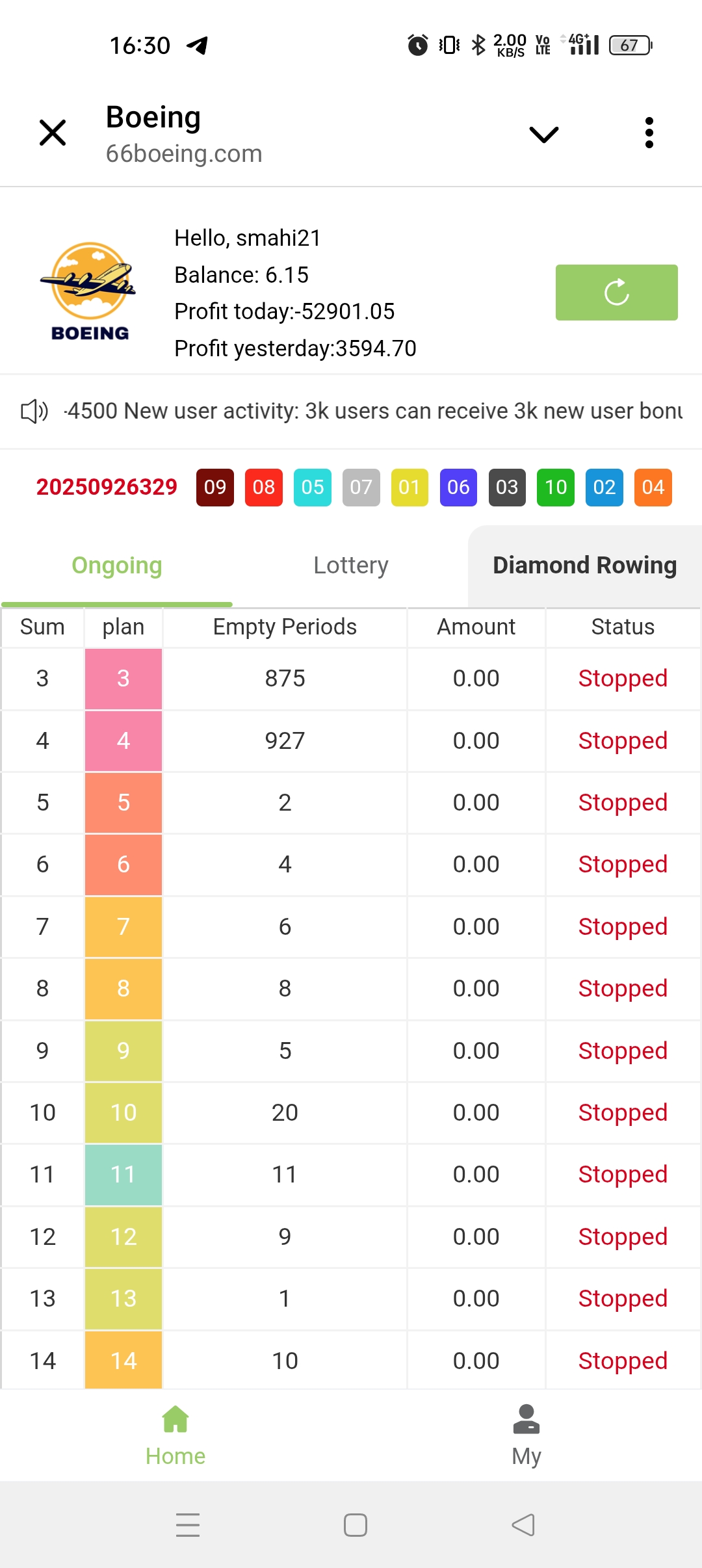Open the three-dot overflow menu
The width and height of the screenshot is (702, 1568).
[649, 133]
